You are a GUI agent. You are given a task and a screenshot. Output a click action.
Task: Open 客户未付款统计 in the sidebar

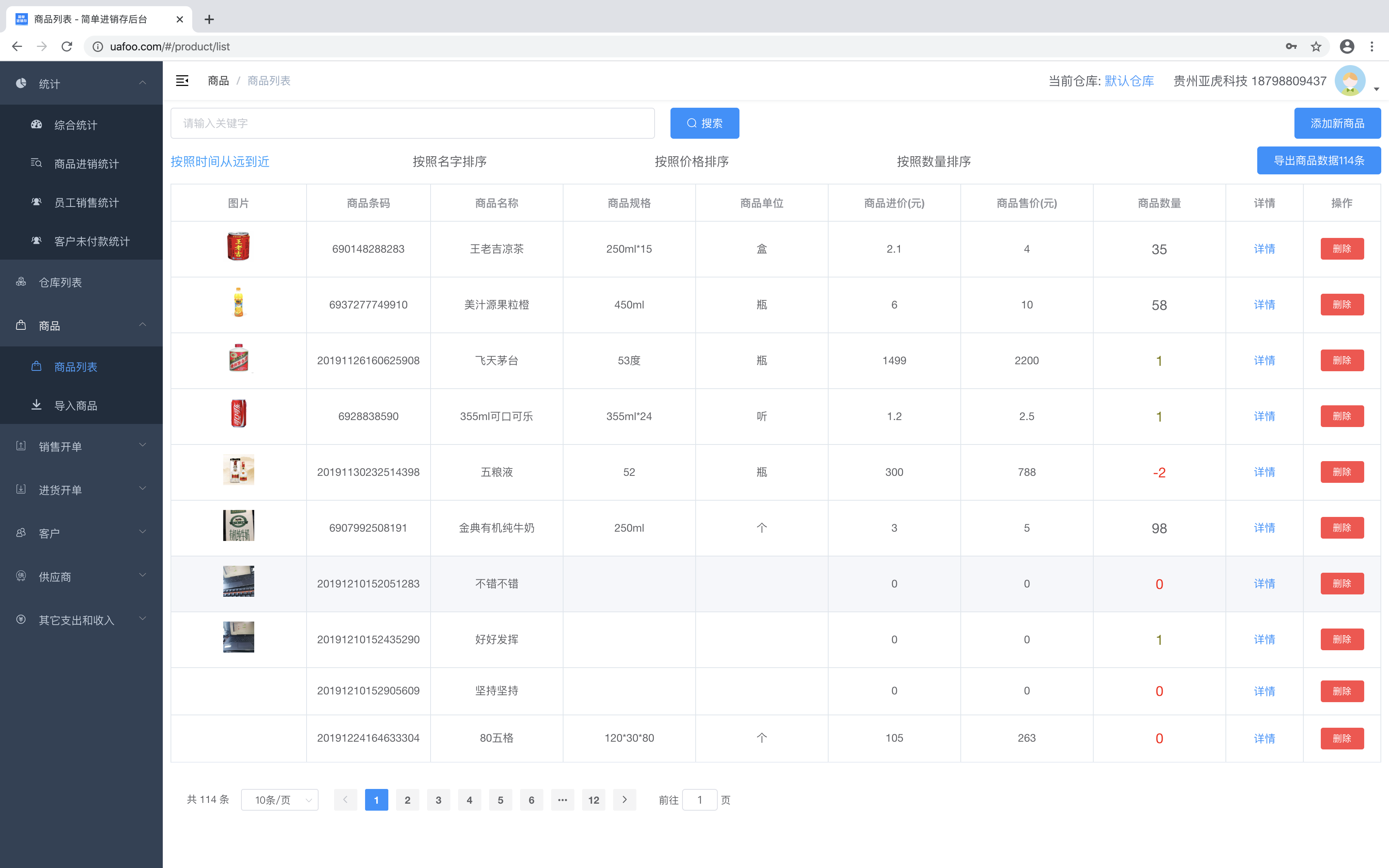[81, 241]
